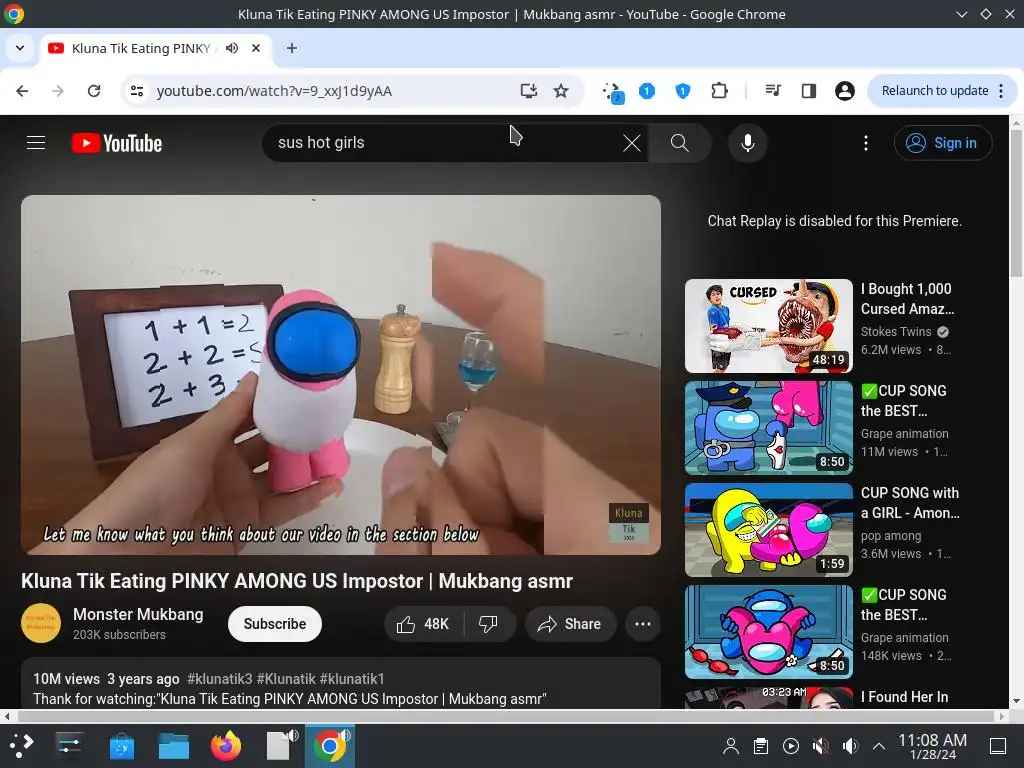View site information icon in address bar

[x=136, y=91]
